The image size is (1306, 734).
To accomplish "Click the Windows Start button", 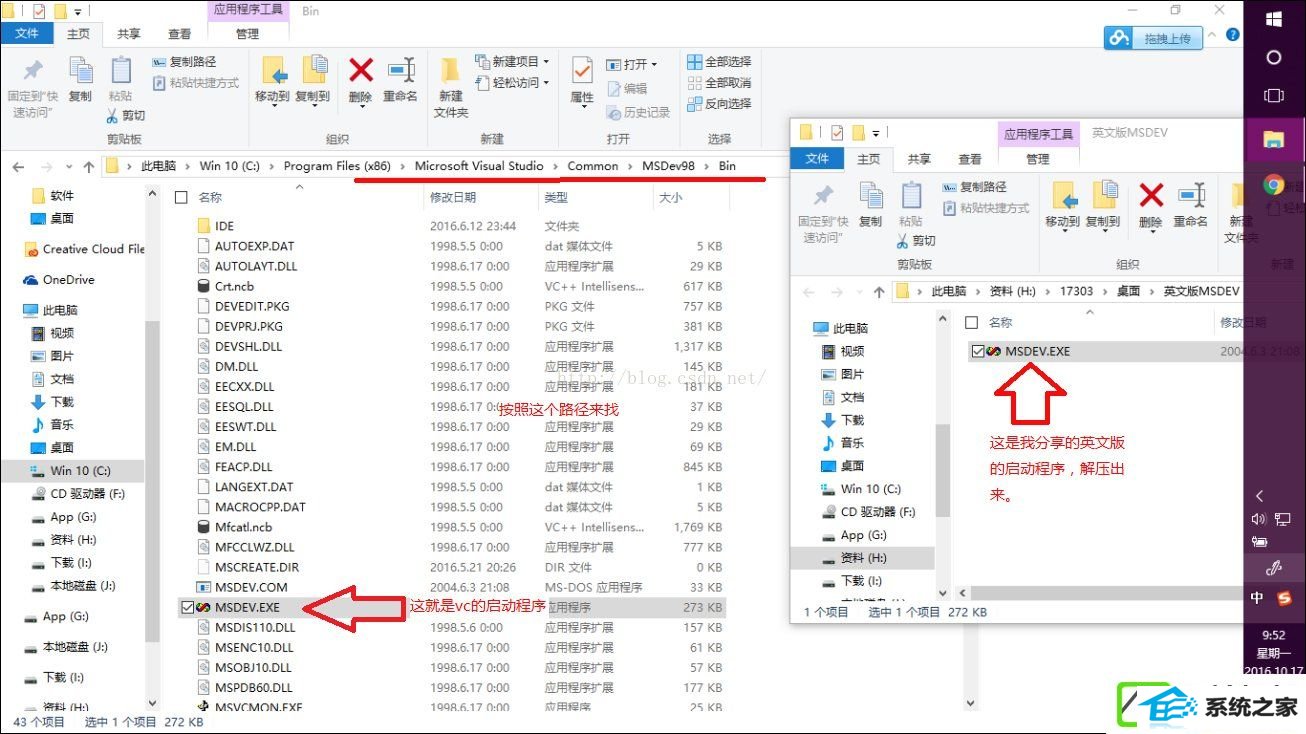I will click(x=1274, y=19).
